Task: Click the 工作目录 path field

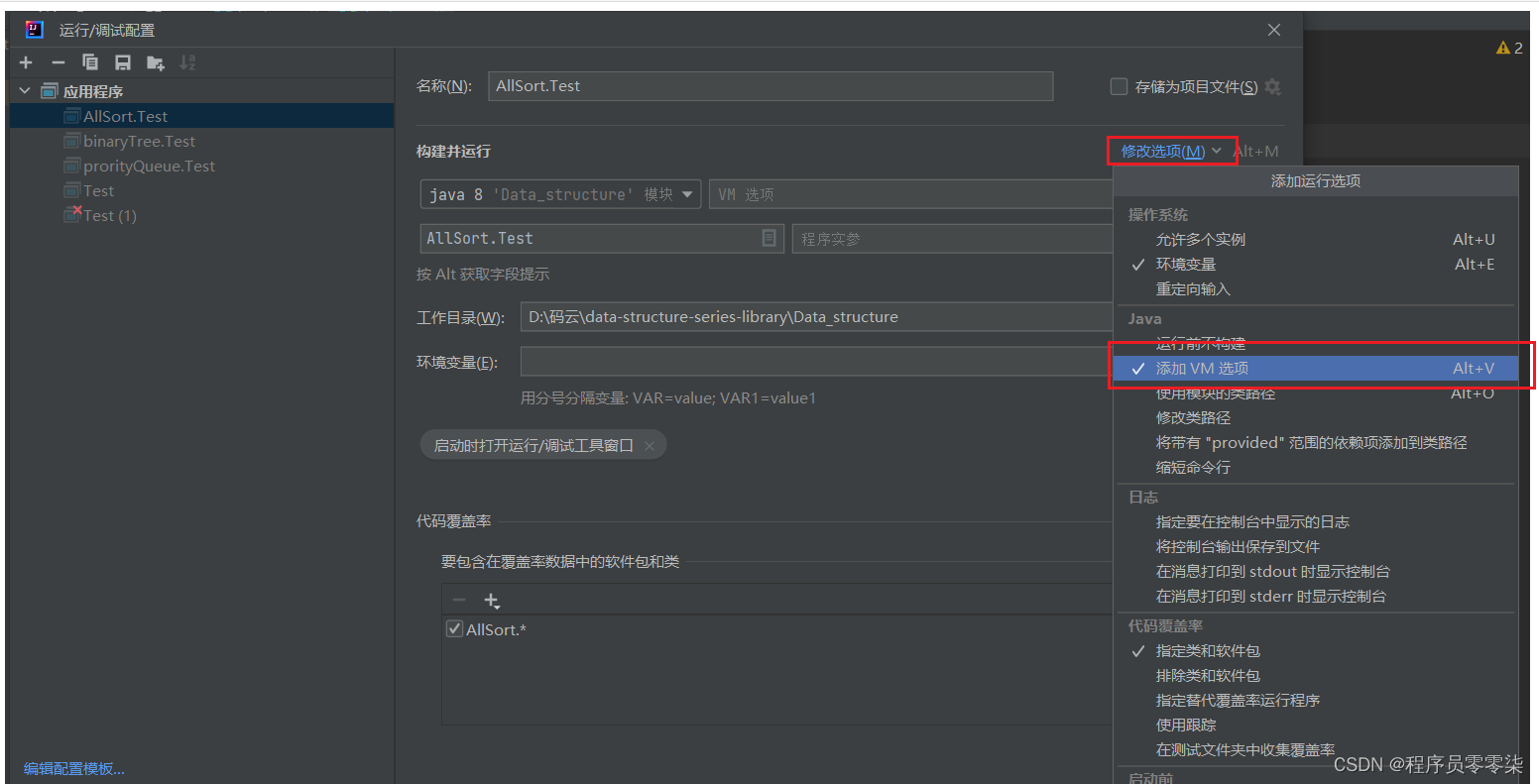Action: 817,317
